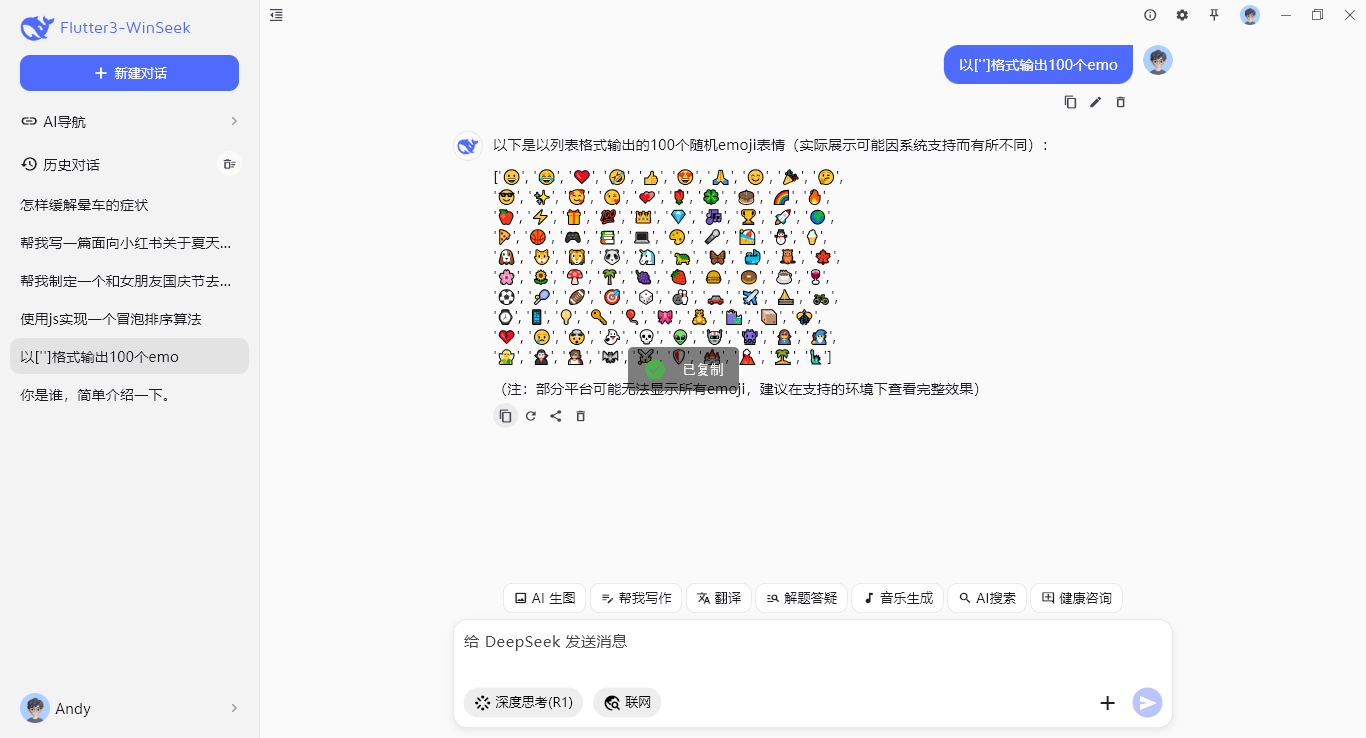
Task: Open the info panel
Action: pyautogui.click(x=1150, y=15)
